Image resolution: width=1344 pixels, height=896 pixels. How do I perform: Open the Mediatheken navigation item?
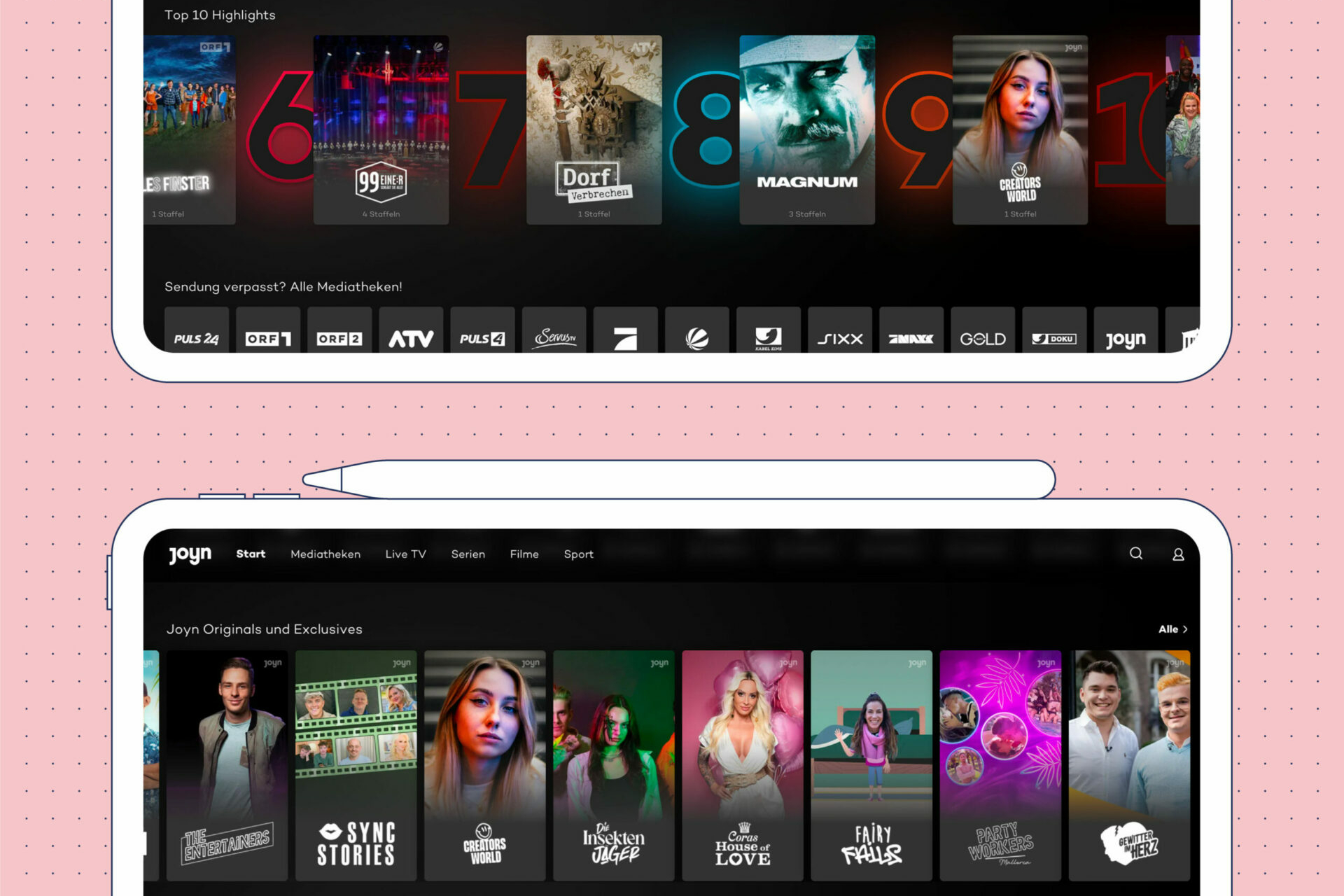(x=325, y=554)
